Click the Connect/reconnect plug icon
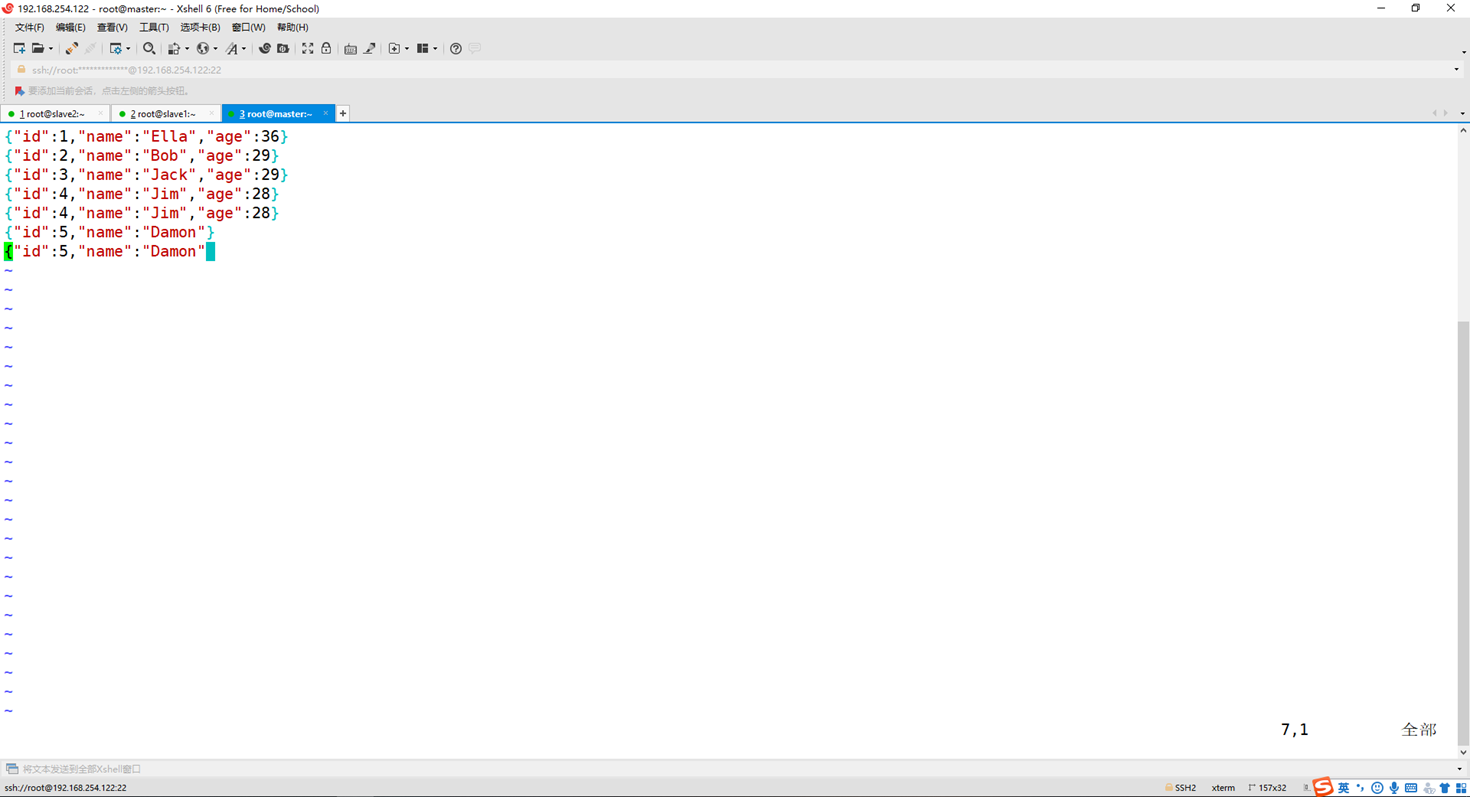Screen dimensions: 1470x797 click(x=71, y=48)
